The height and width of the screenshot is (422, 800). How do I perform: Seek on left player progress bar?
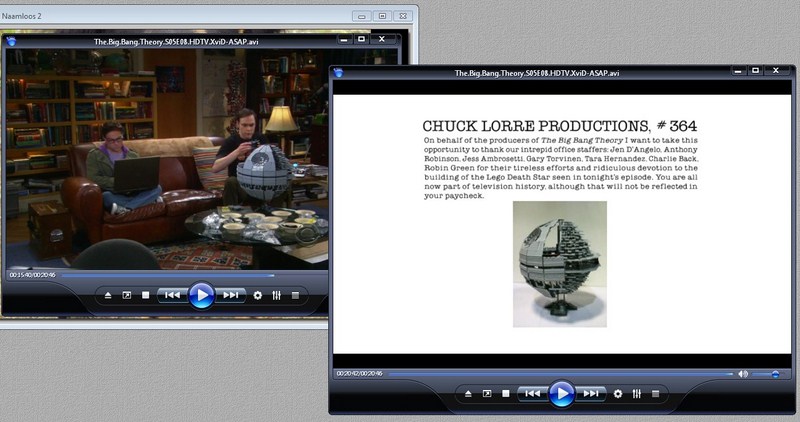194,276
